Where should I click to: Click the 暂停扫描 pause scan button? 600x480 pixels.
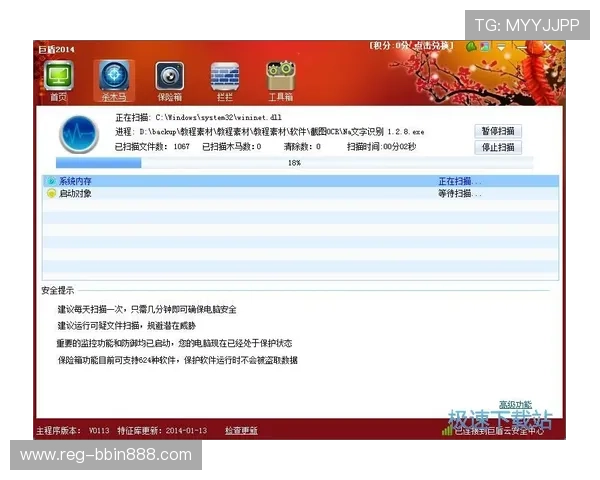(x=498, y=131)
